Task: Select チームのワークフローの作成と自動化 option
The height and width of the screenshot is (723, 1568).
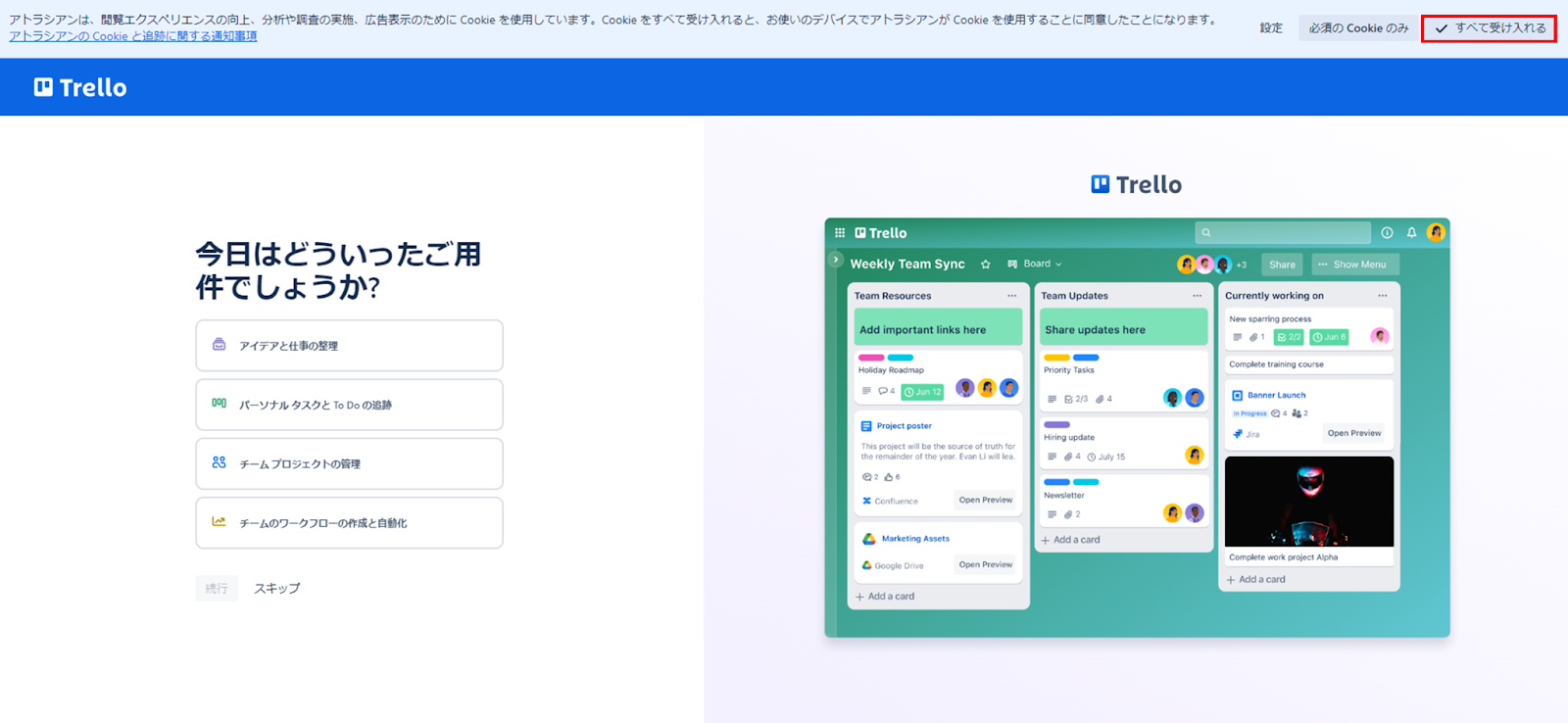Action: pos(349,523)
